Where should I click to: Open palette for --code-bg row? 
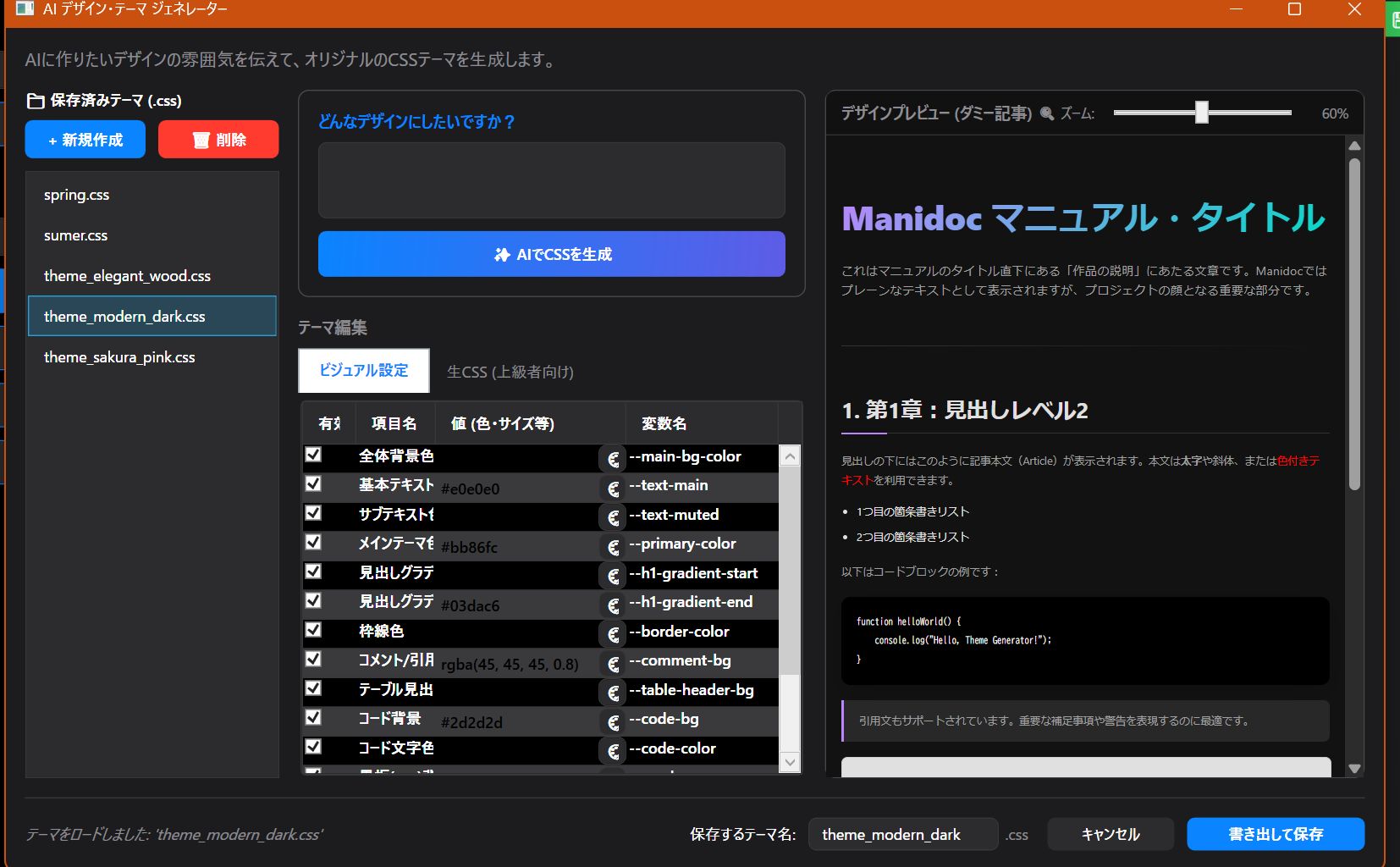coord(613,722)
